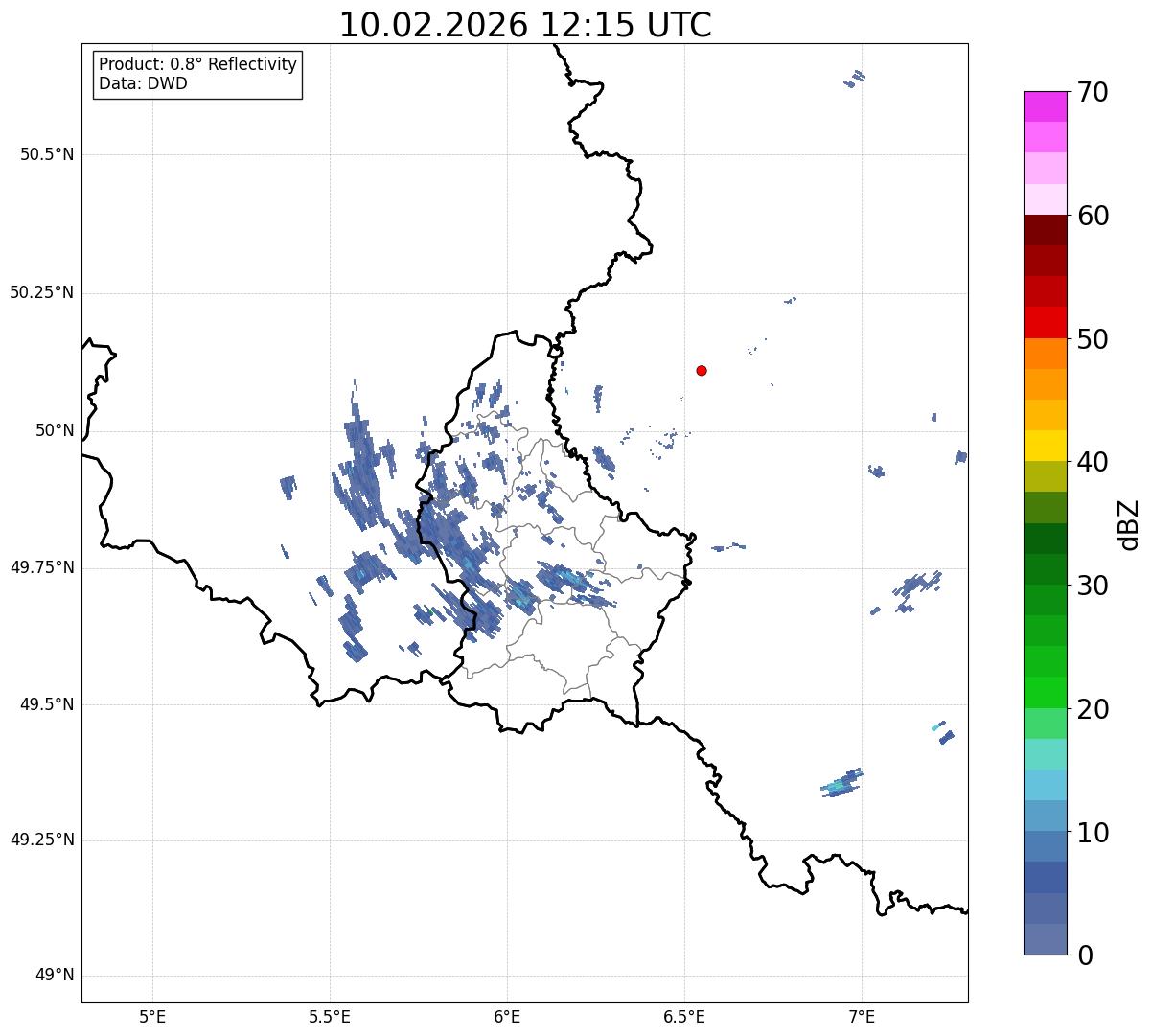
Task: Click the red station marker dot
Action: pyautogui.click(x=702, y=370)
